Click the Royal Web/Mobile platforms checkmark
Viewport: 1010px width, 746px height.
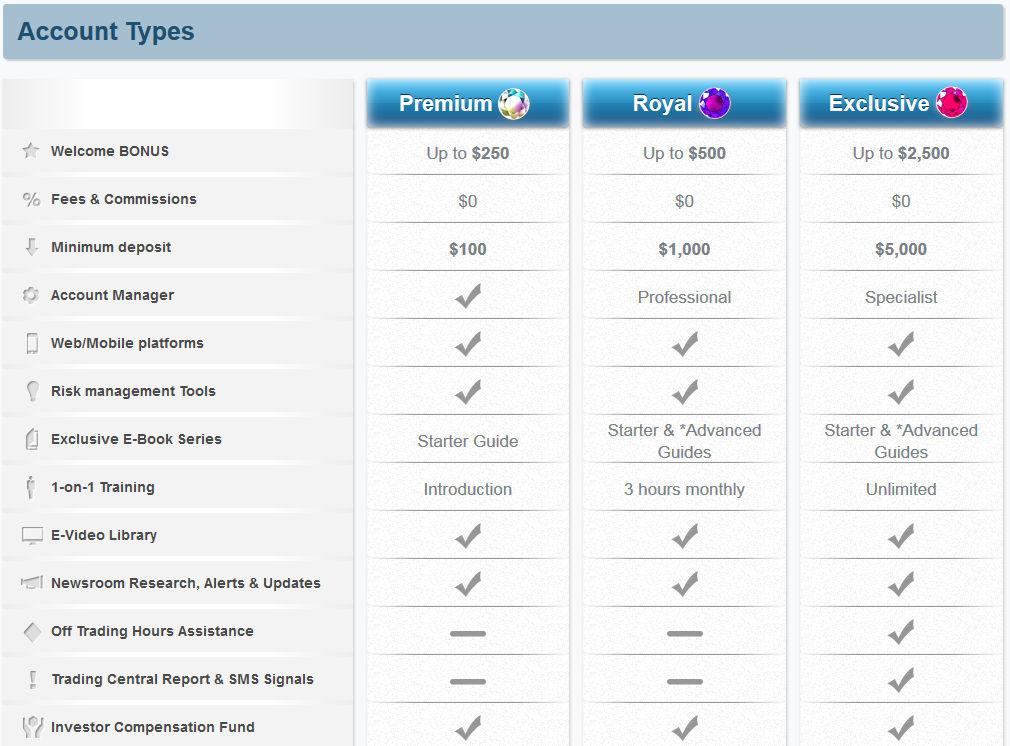pyautogui.click(x=685, y=344)
